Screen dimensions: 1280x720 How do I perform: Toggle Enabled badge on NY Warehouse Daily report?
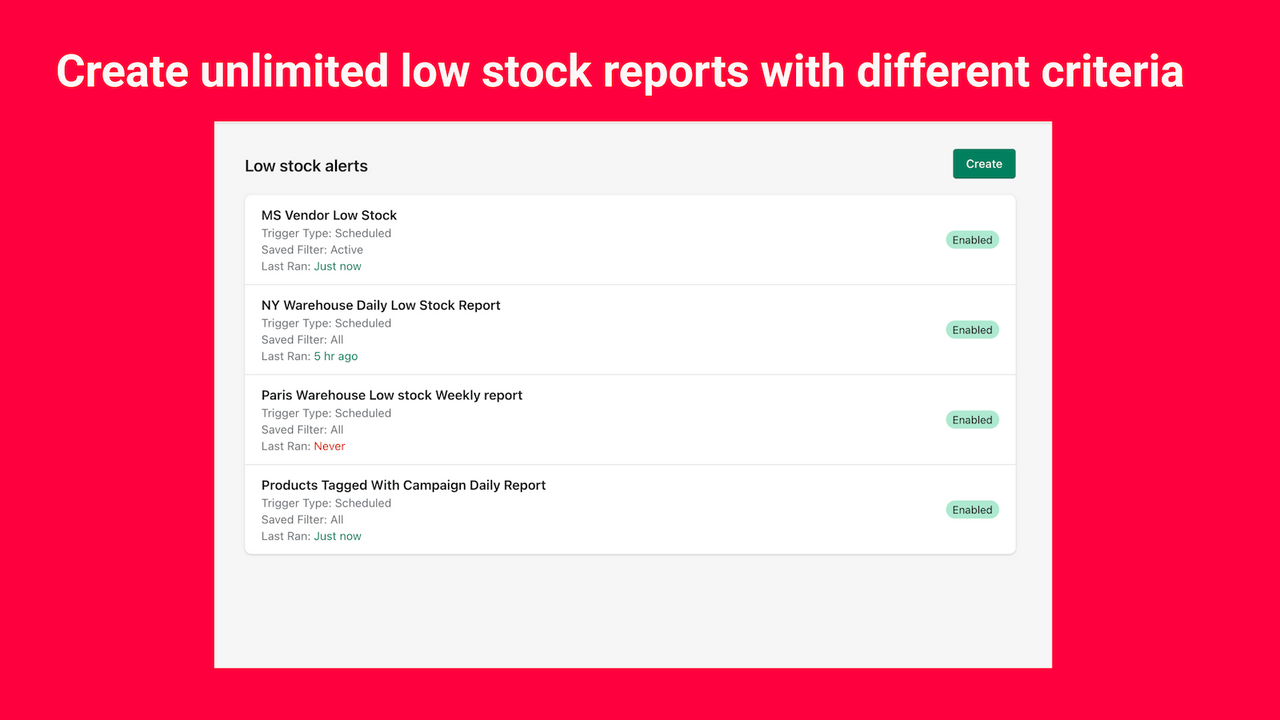click(x=971, y=329)
